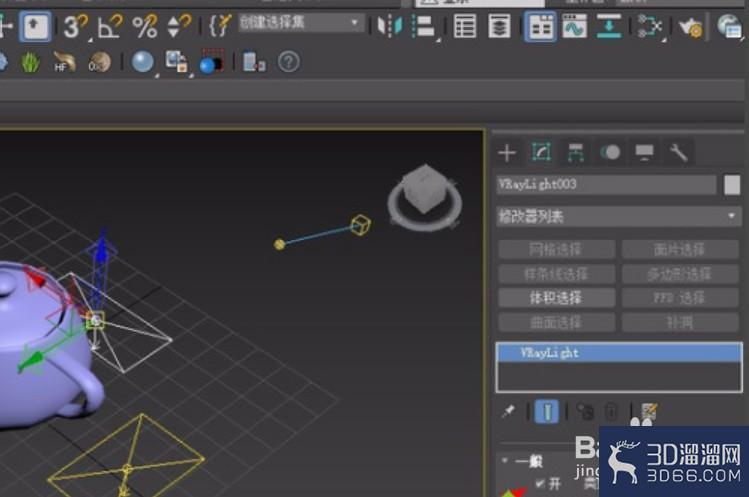
Task: Click the 网格选择 button
Action: coord(556,249)
